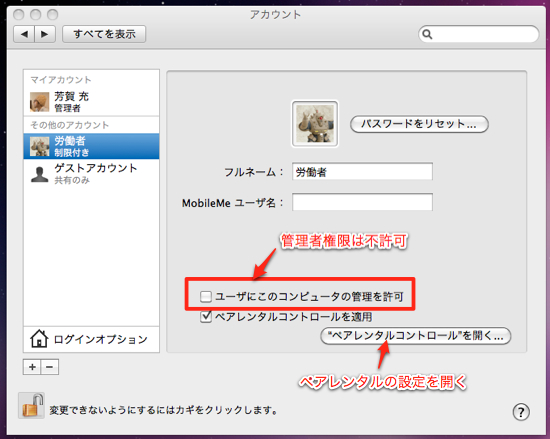The image size is (550, 439).
Task: Click the 労働者 avatar in sidebar
Action: click(x=39, y=146)
